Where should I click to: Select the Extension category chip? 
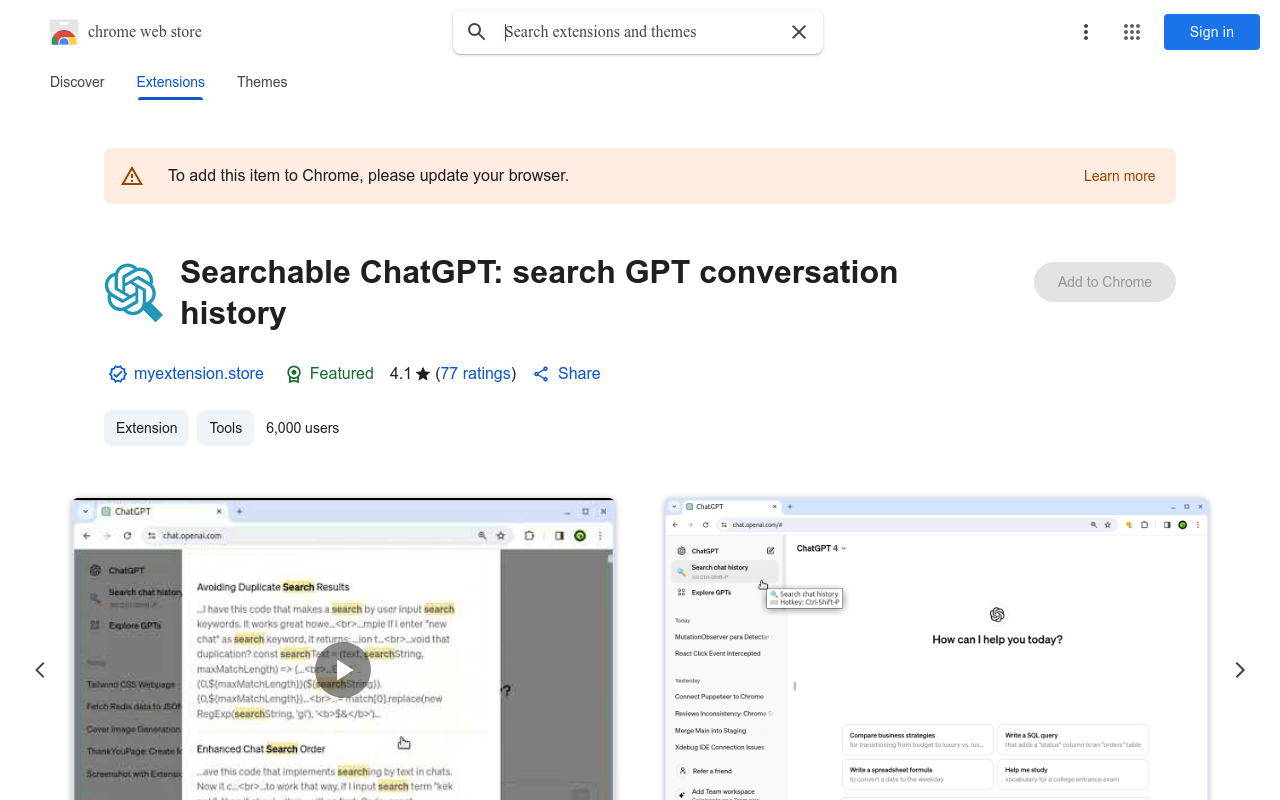click(x=146, y=428)
